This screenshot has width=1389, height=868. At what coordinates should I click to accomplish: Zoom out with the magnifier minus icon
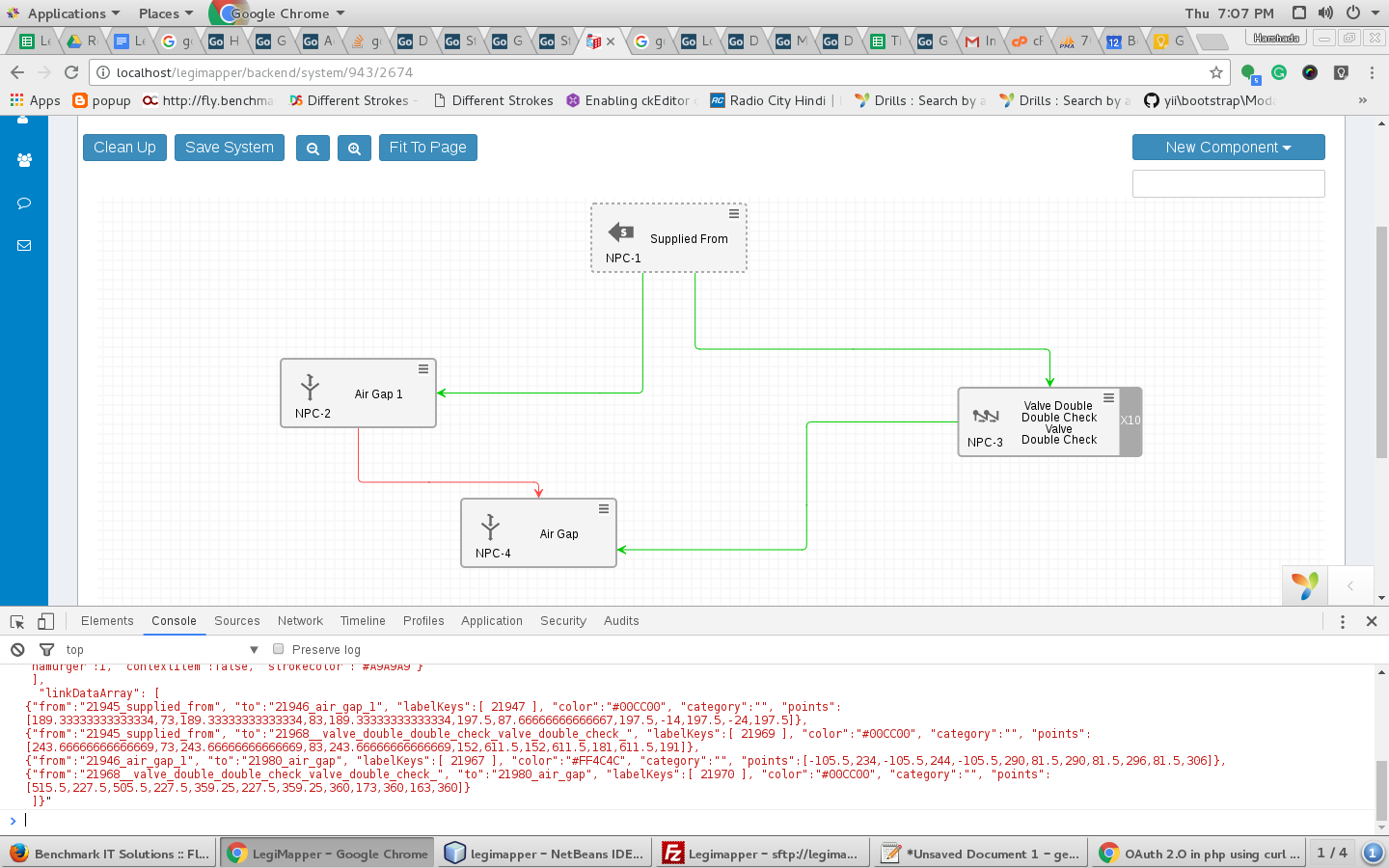(313, 149)
